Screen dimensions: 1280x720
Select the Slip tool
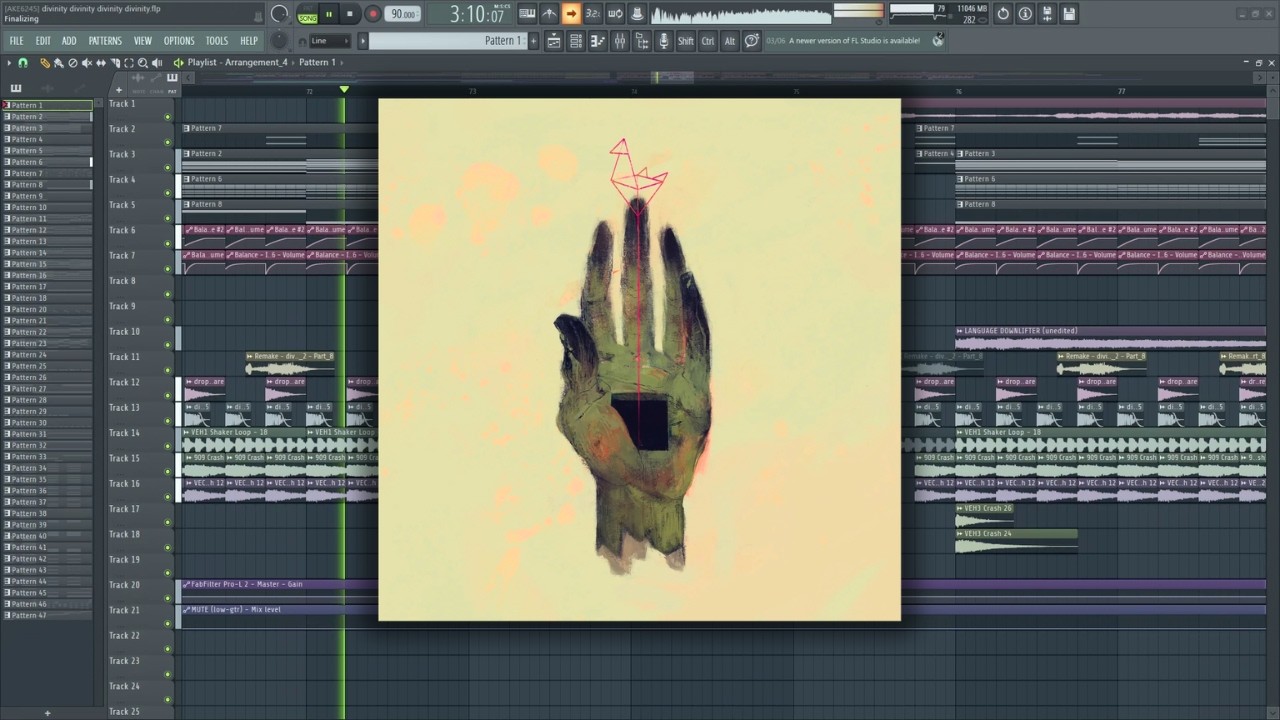click(101, 63)
